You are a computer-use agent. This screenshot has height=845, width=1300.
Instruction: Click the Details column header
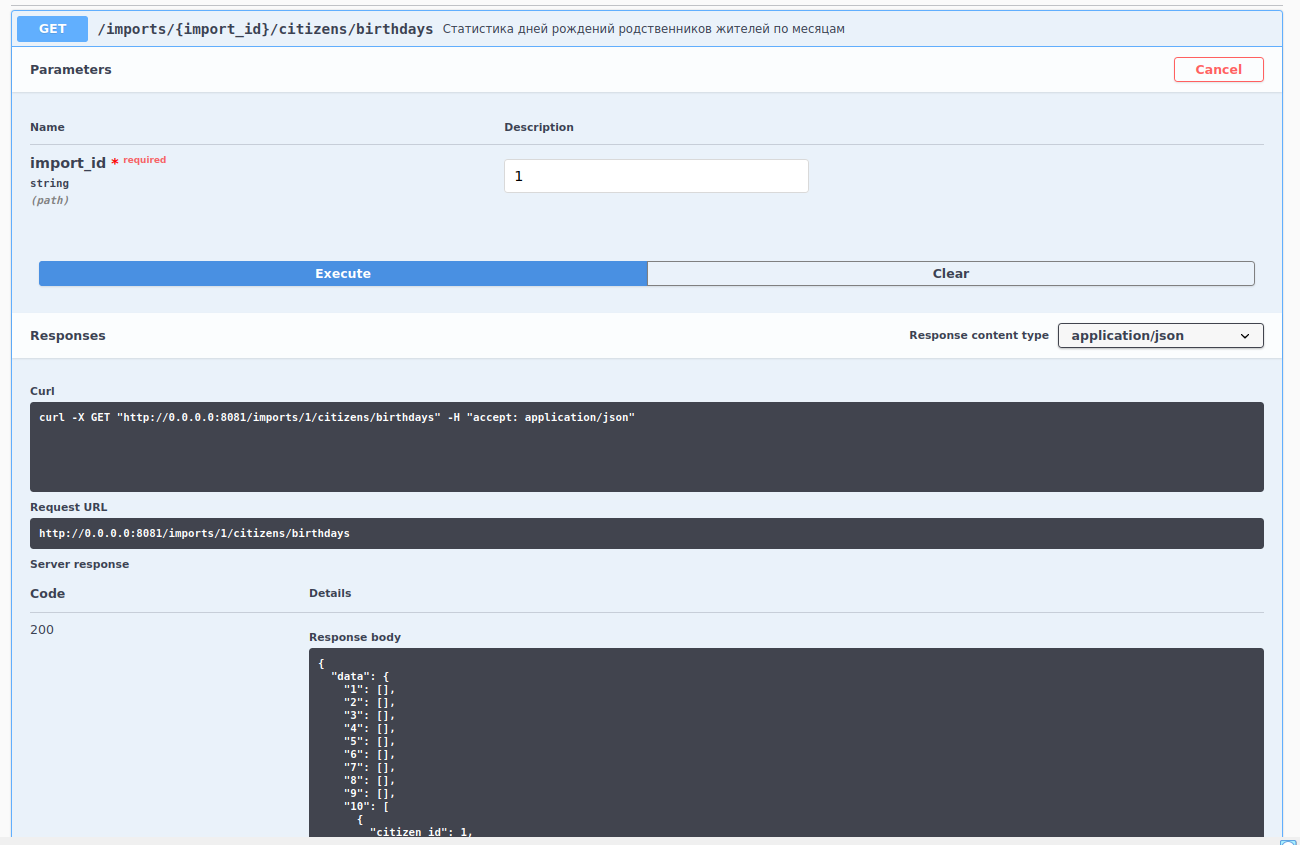tap(330, 593)
